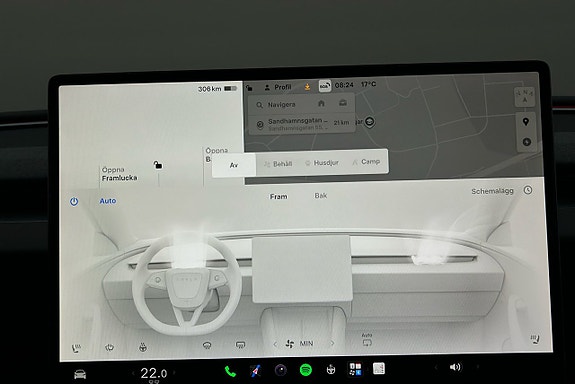The image size is (575, 384).
Task: Toggle Auto climate mode
Action: pos(108,201)
